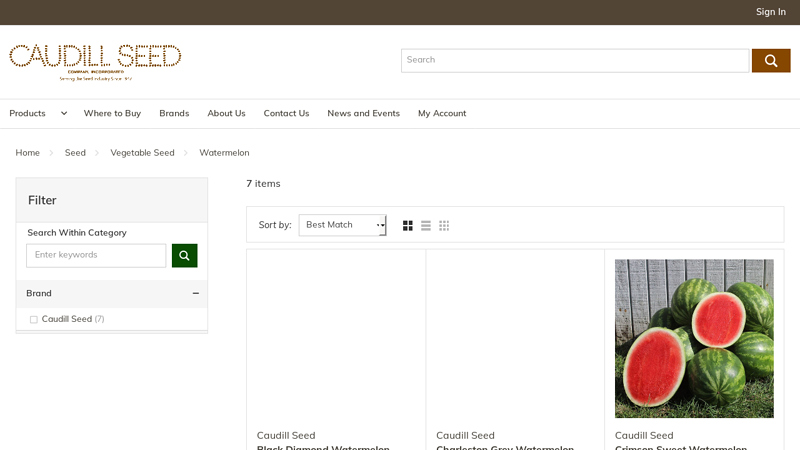Click the Sign In link

point(770,12)
